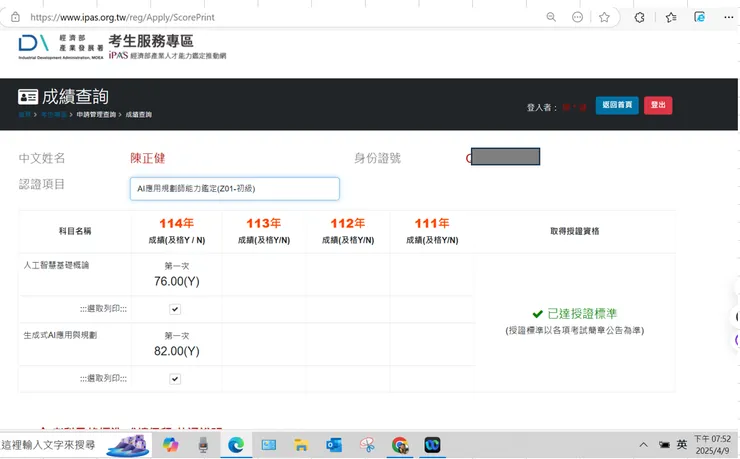
Task: Click the red 登出 logout button
Action: click(x=658, y=105)
